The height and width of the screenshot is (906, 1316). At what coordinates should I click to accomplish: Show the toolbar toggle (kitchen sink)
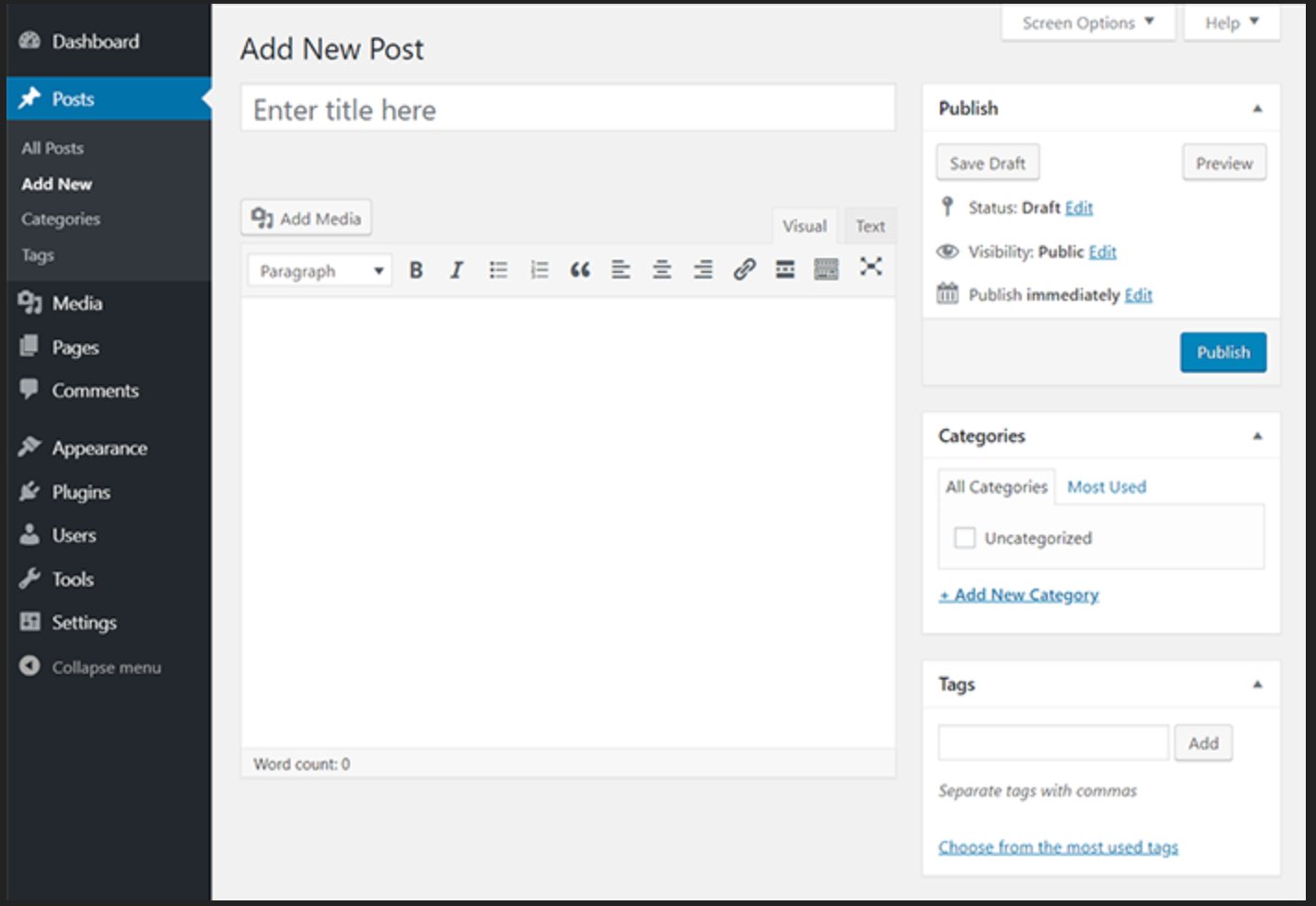(826, 270)
